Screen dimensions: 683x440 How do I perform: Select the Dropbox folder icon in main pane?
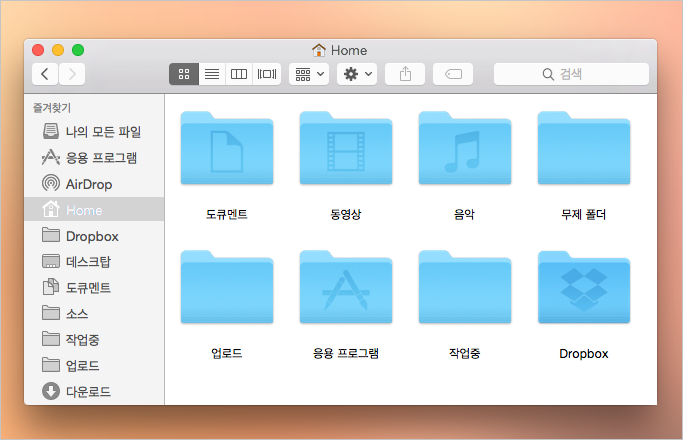584,287
